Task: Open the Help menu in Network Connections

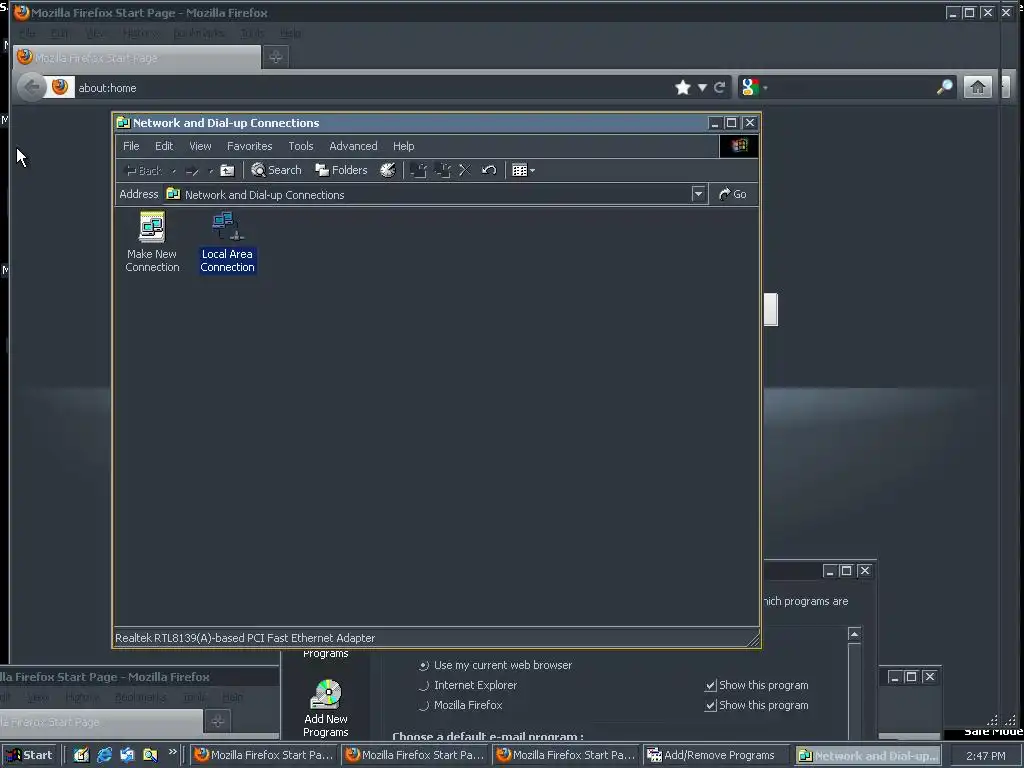Action: (404, 146)
